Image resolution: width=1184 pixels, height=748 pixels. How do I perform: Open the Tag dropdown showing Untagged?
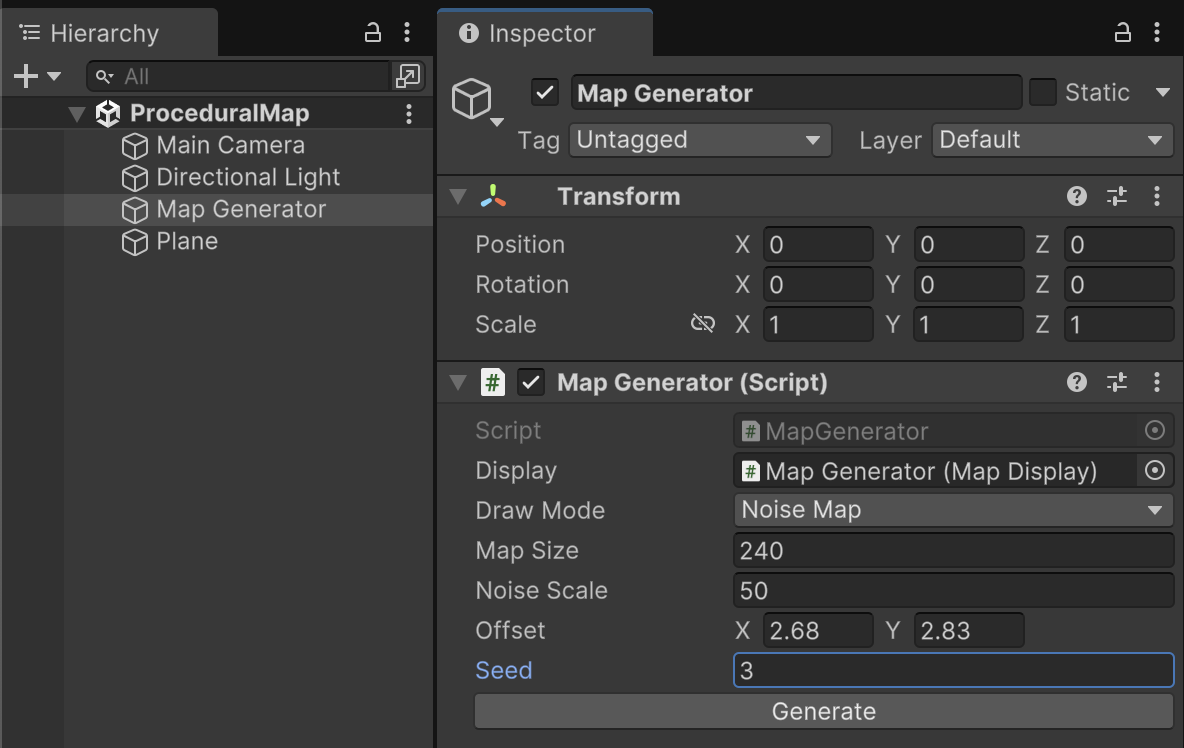(700, 140)
